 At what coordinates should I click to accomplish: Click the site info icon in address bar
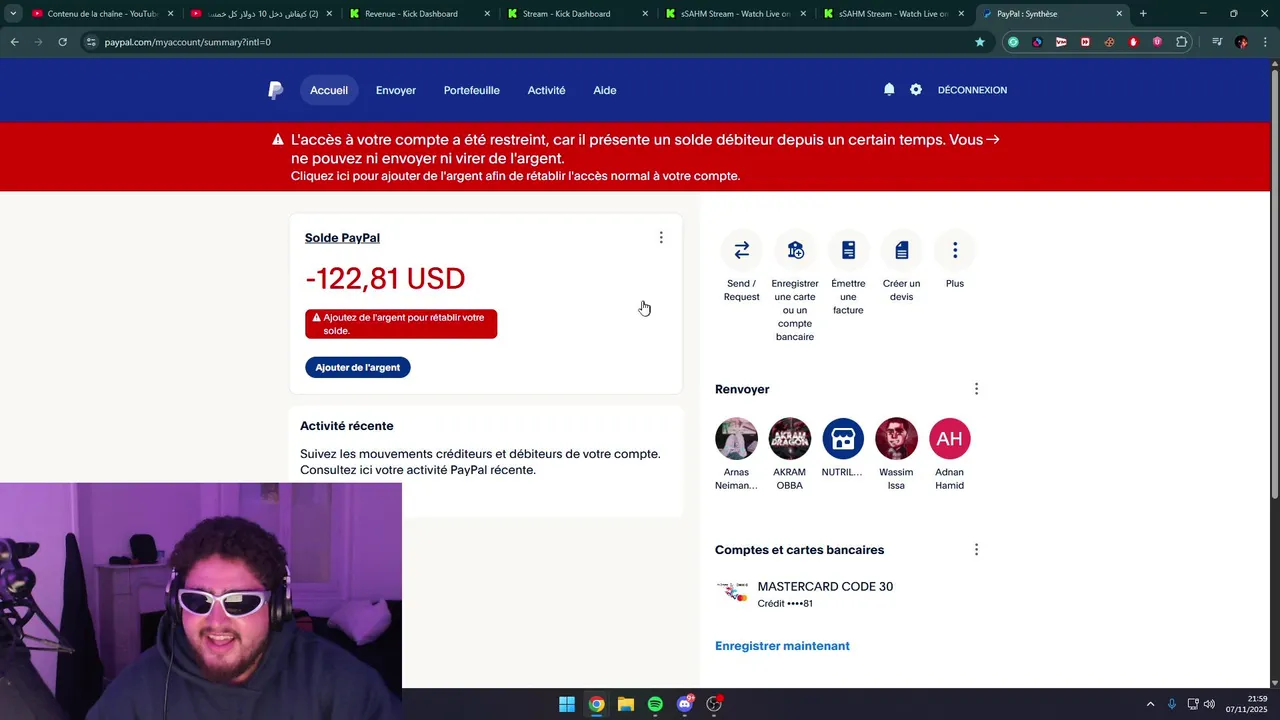click(91, 42)
